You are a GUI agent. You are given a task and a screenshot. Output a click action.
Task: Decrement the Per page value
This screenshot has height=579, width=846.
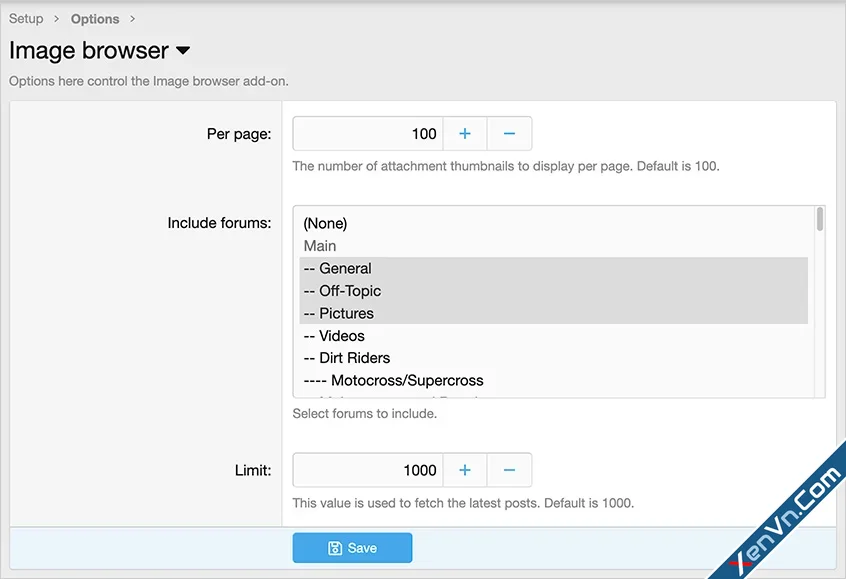[509, 133]
